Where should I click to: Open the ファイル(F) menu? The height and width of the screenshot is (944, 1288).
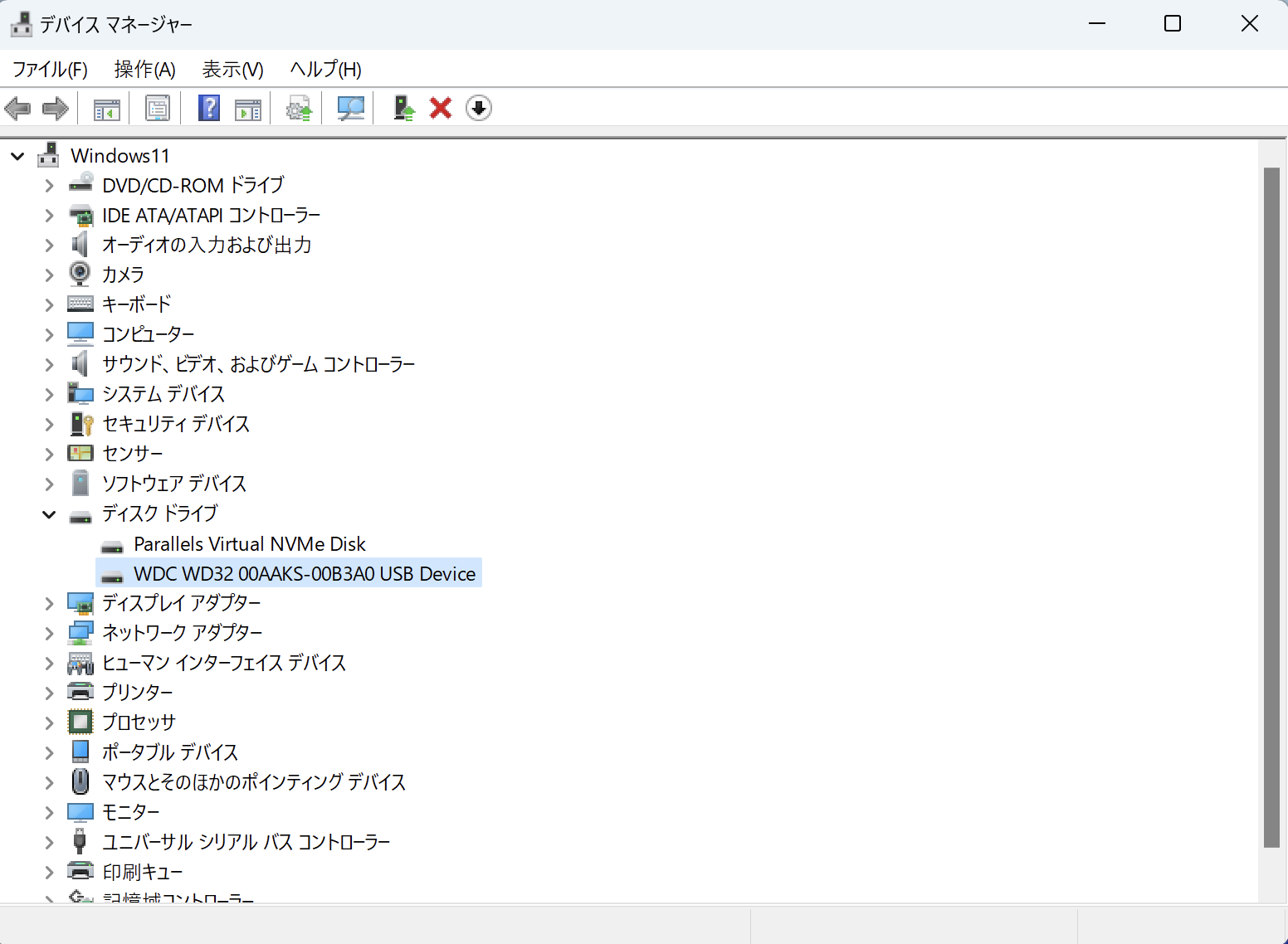tap(50, 70)
